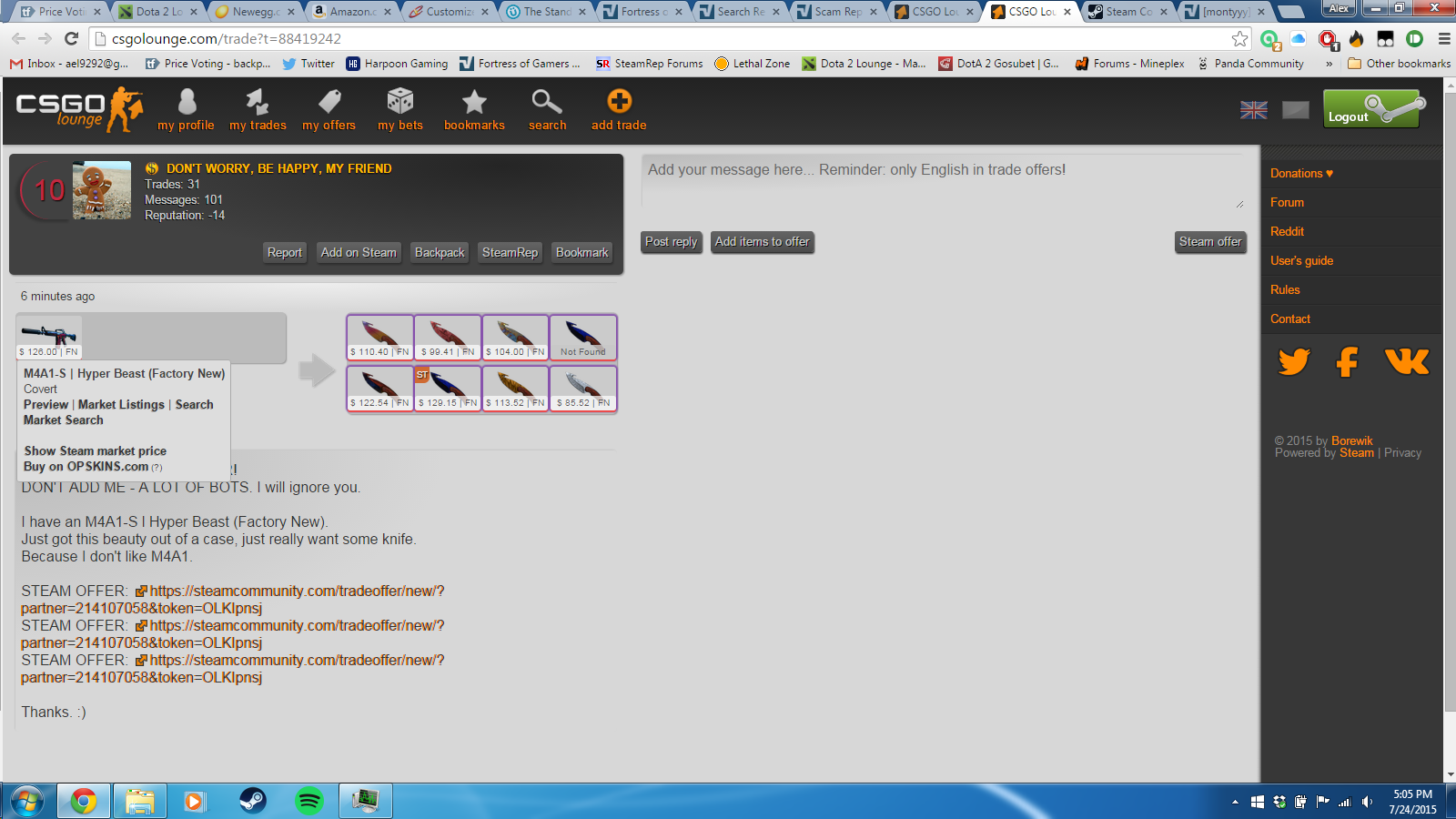Bookmark this page with star icon
This screenshot has height=819, width=1456.
pos(1239,39)
